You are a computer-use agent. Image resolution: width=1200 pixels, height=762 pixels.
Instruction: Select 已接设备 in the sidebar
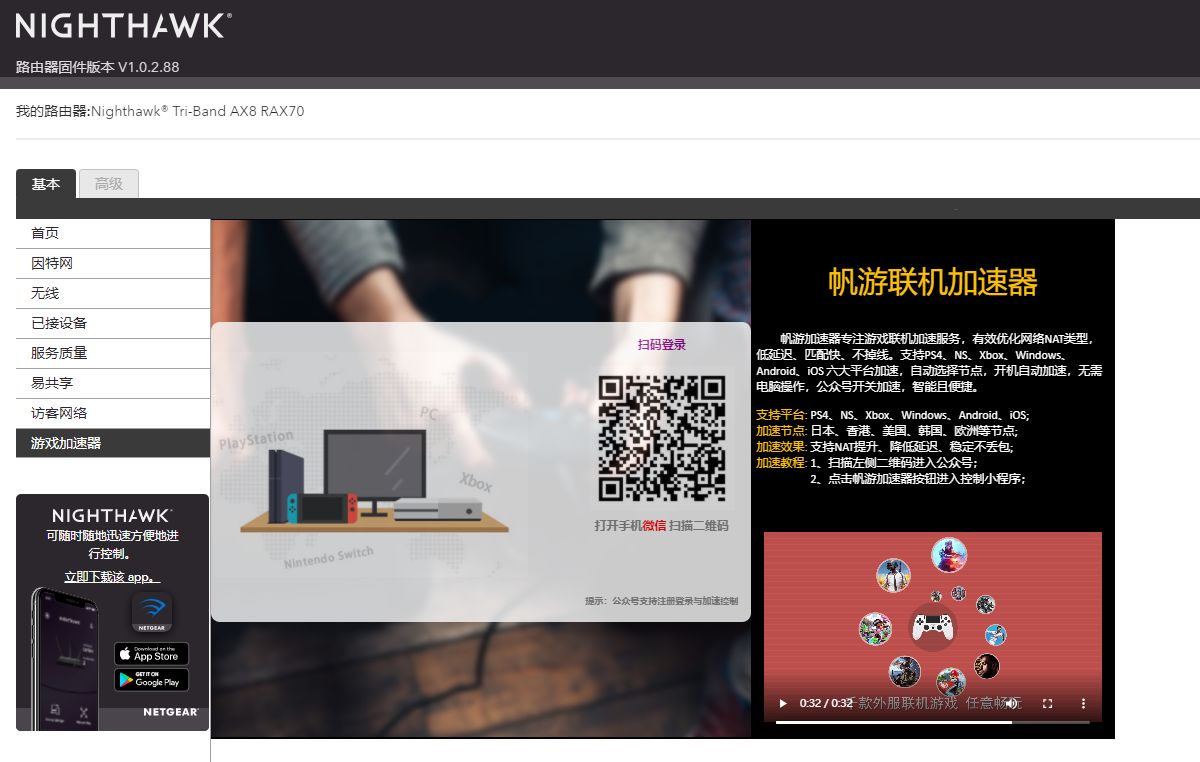113,323
